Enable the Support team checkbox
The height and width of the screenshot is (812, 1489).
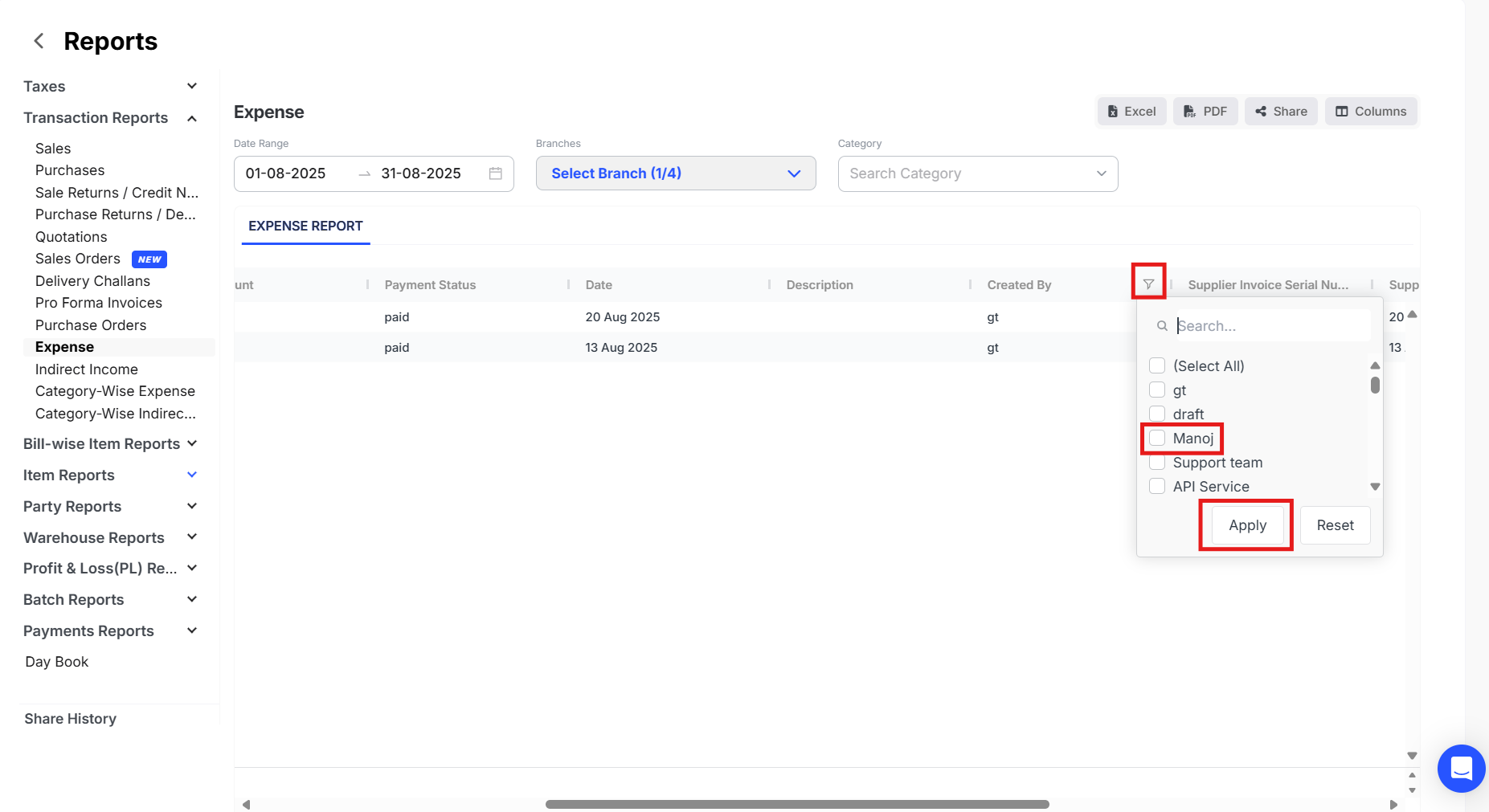(x=1157, y=463)
